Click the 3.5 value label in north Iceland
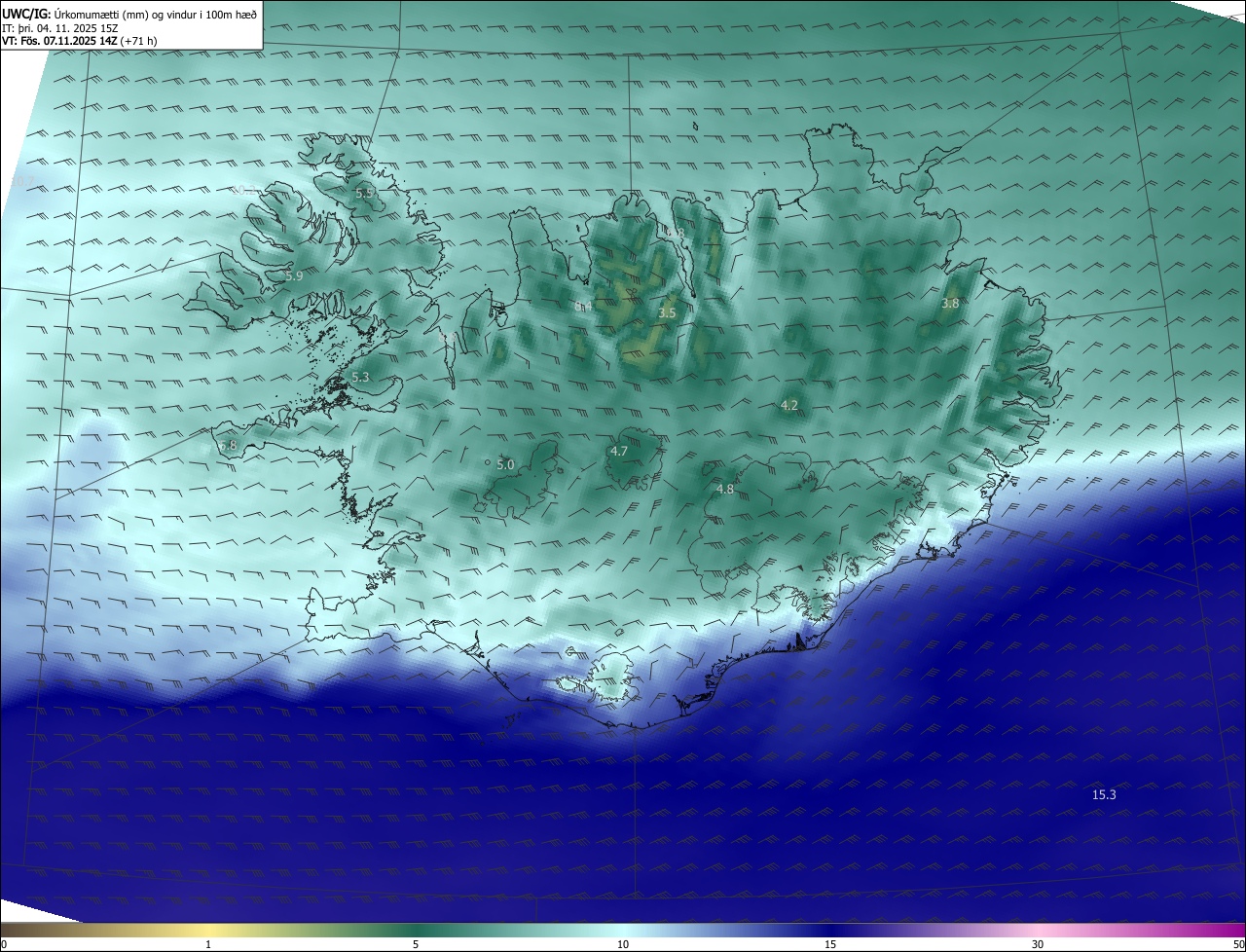This screenshot has width=1246, height=952. pyautogui.click(x=667, y=313)
